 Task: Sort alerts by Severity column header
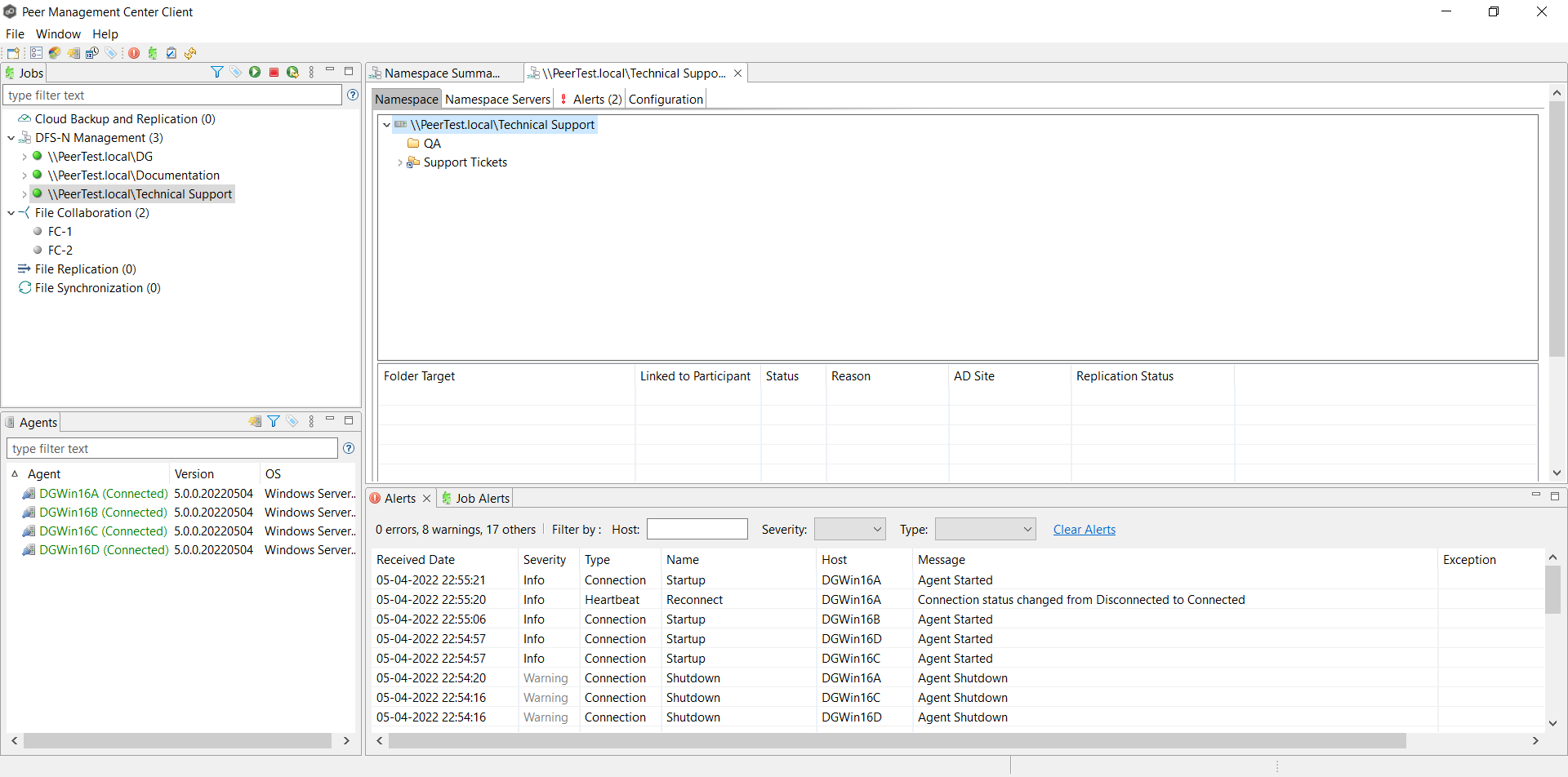pyautogui.click(x=549, y=559)
